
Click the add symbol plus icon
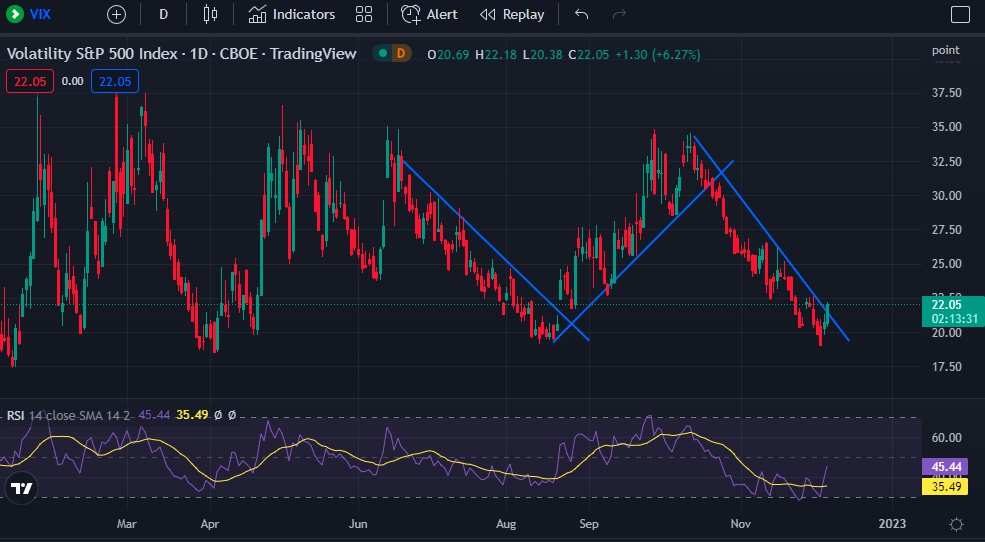[x=116, y=14]
